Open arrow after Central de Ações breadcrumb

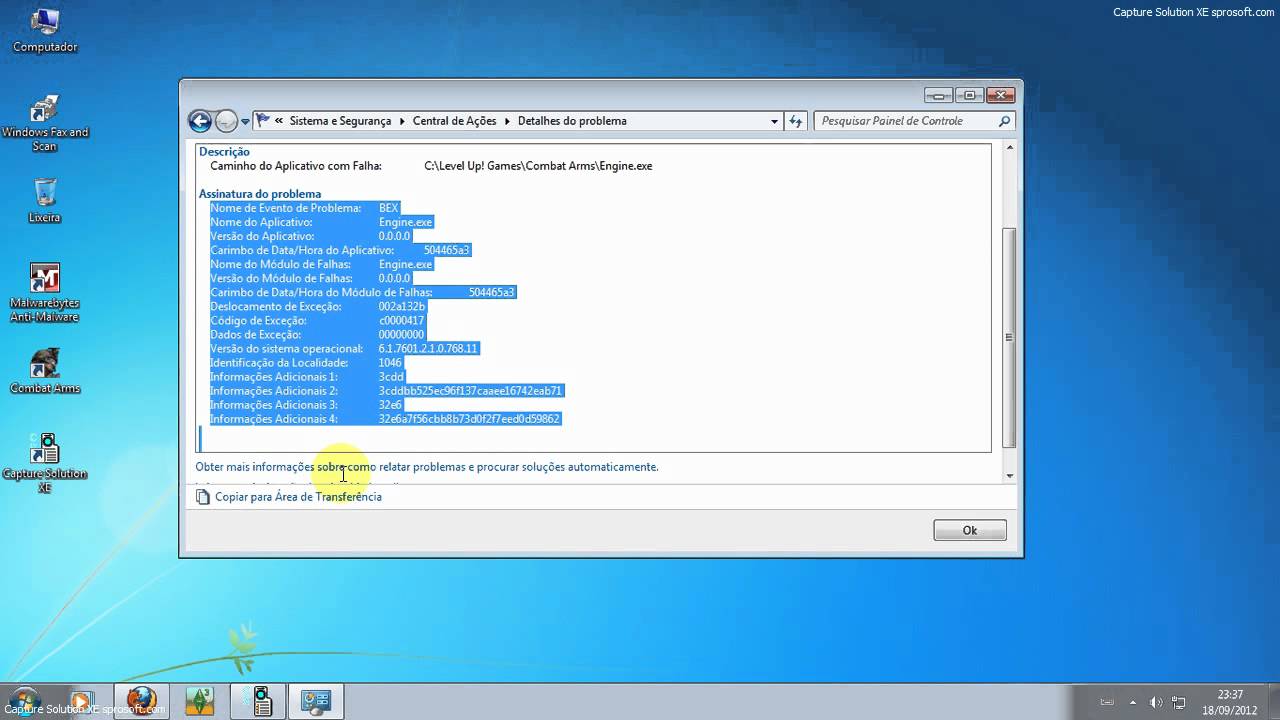(507, 121)
